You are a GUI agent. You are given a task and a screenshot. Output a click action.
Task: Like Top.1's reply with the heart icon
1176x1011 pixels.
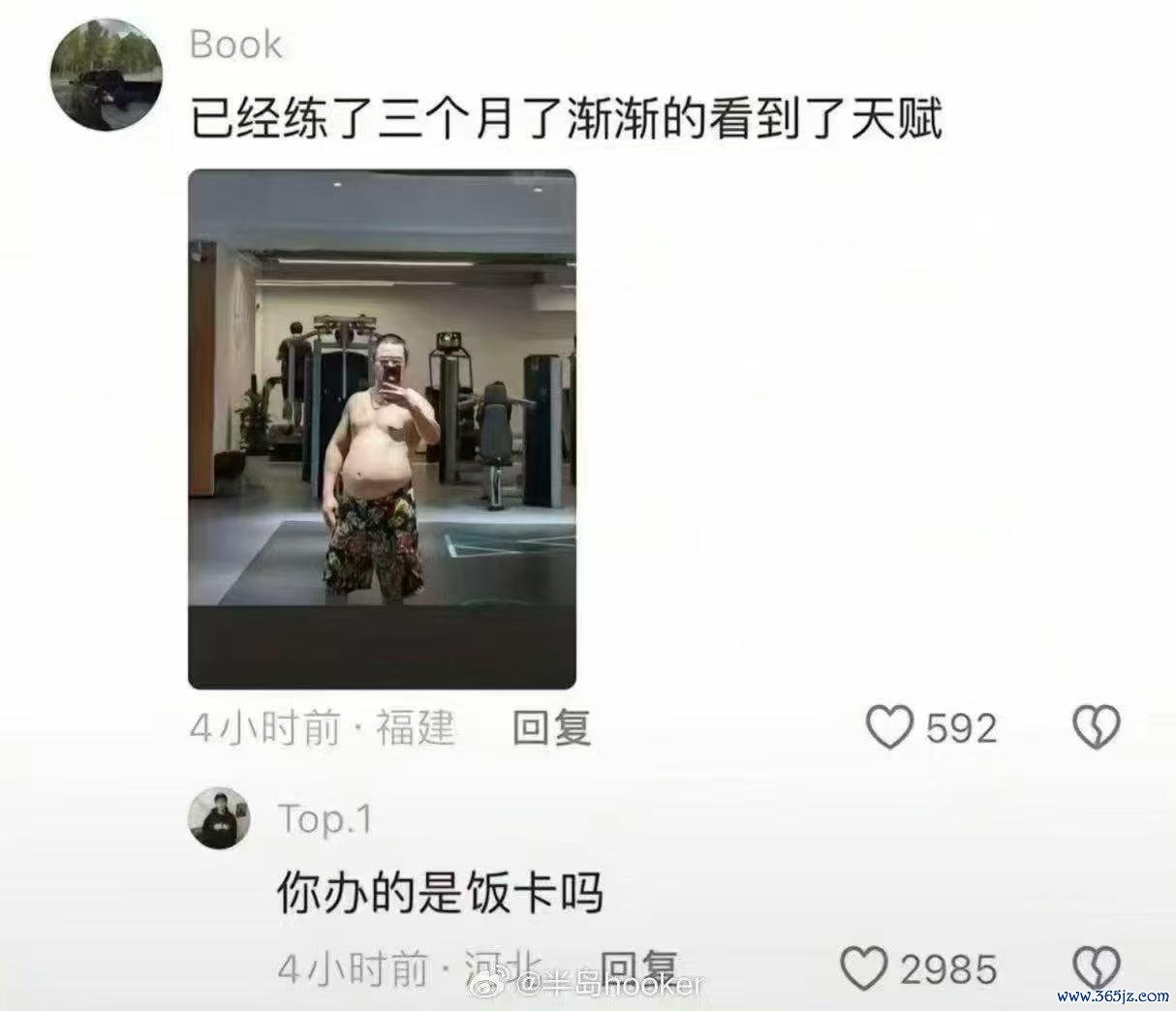pyautogui.click(x=863, y=968)
